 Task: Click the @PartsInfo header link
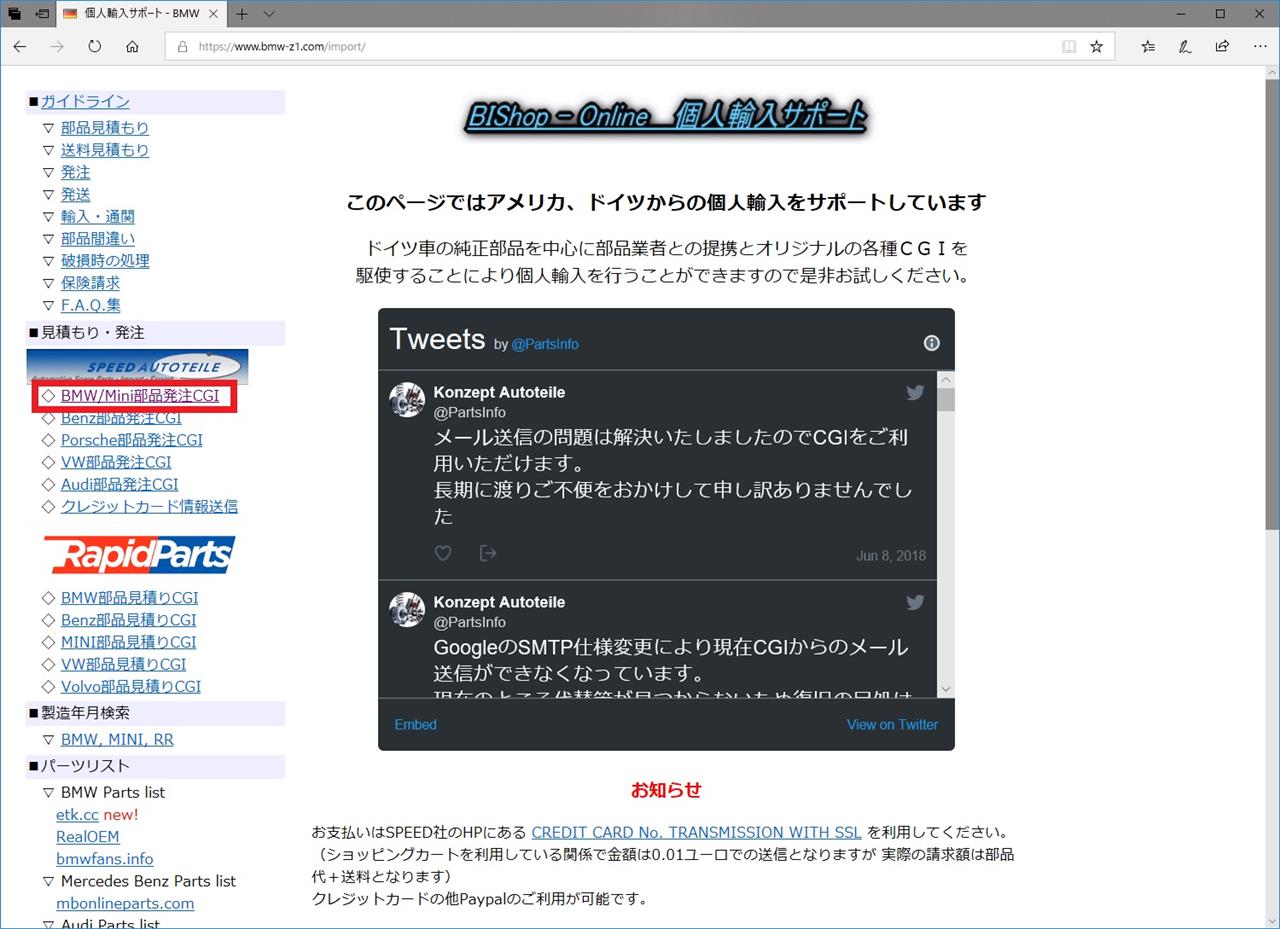point(545,344)
